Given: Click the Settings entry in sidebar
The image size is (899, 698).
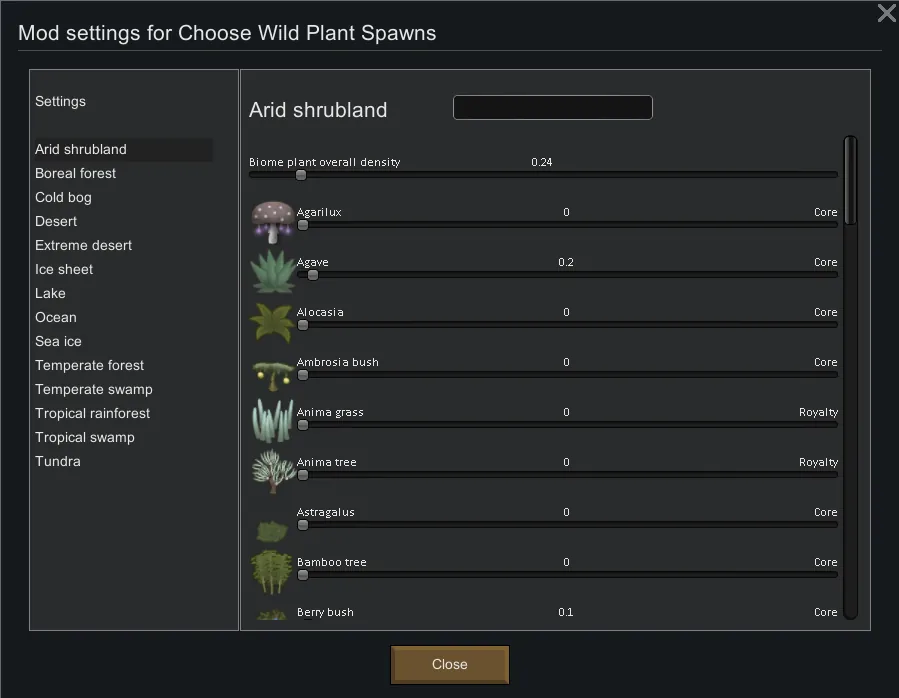Looking at the screenshot, I should click(x=61, y=101).
